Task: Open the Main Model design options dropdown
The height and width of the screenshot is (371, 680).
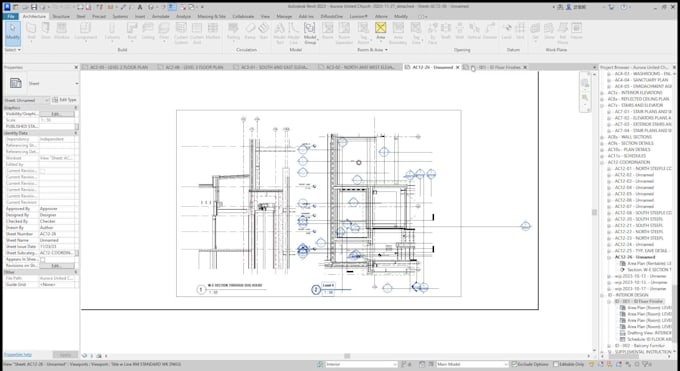Action: (x=472, y=364)
